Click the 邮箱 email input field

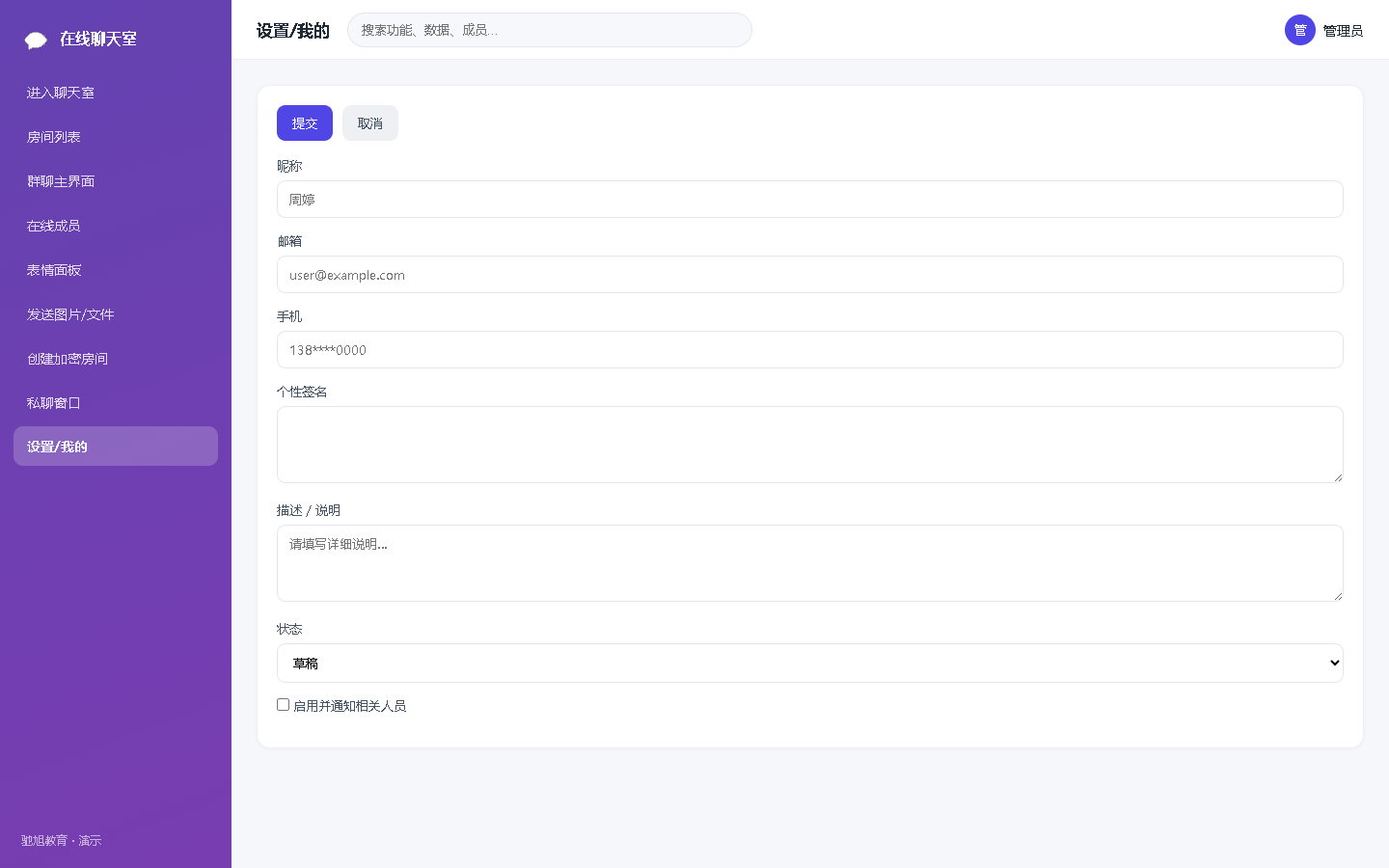810,275
